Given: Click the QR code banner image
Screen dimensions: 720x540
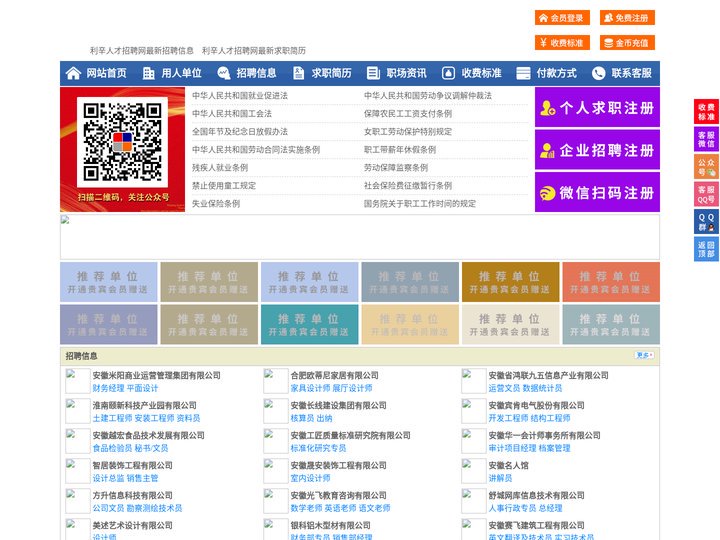Looking at the screenshot, I should (123, 149).
